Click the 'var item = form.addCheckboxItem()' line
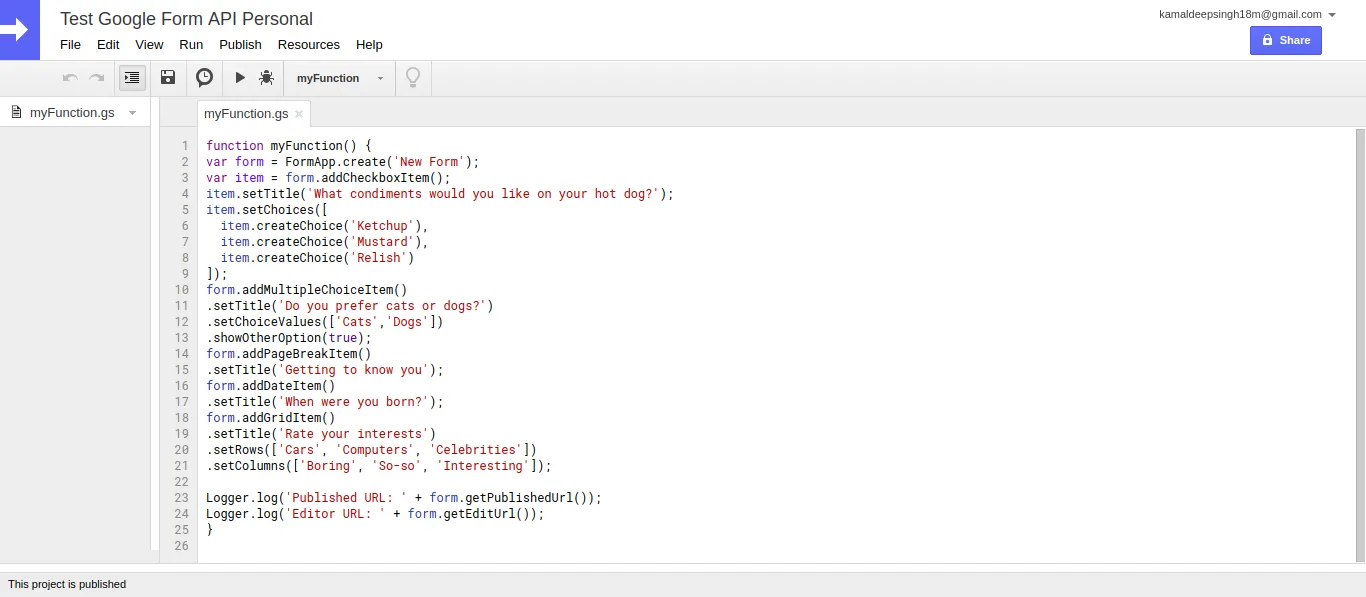This screenshot has width=1366, height=597. point(329,178)
